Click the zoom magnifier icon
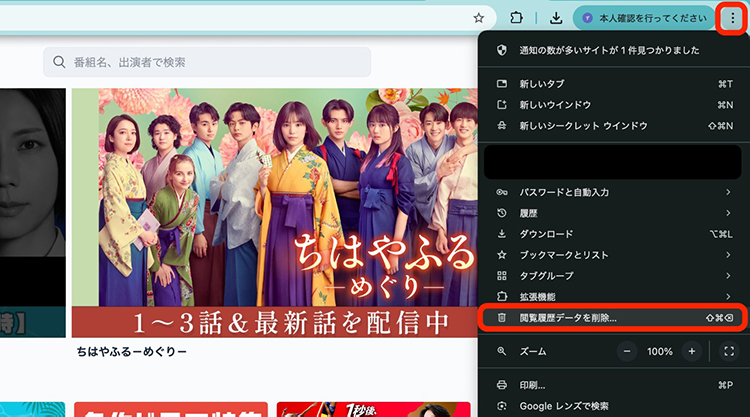750x417 pixels. pyautogui.click(x=501, y=351)
